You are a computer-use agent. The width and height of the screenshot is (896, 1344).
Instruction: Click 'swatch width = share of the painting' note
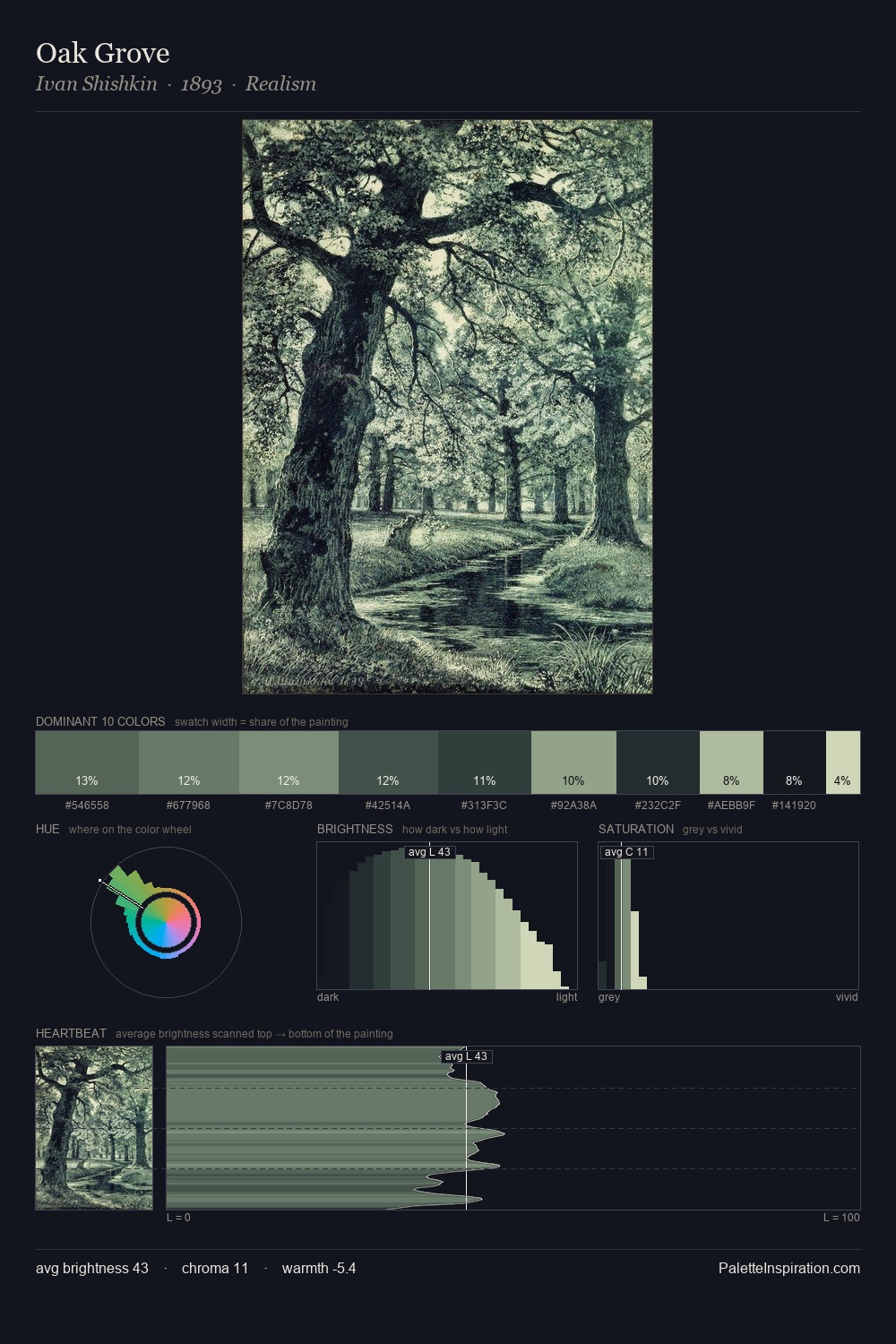(x=262, y=721)
